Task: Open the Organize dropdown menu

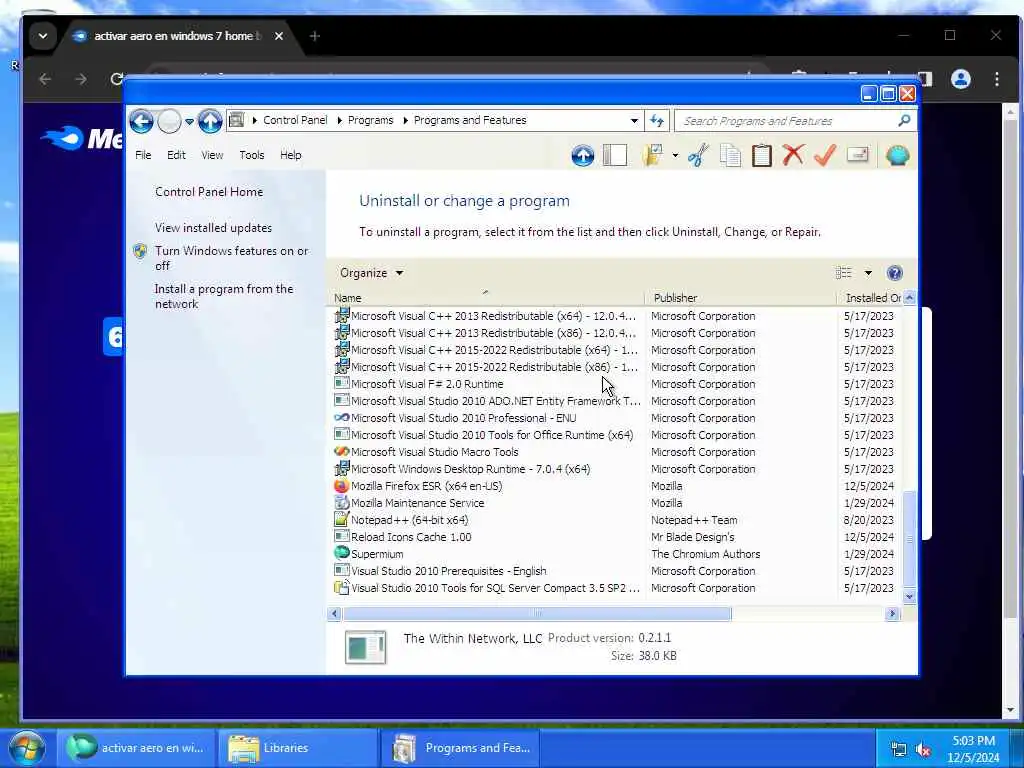Action: coord(371,273)
